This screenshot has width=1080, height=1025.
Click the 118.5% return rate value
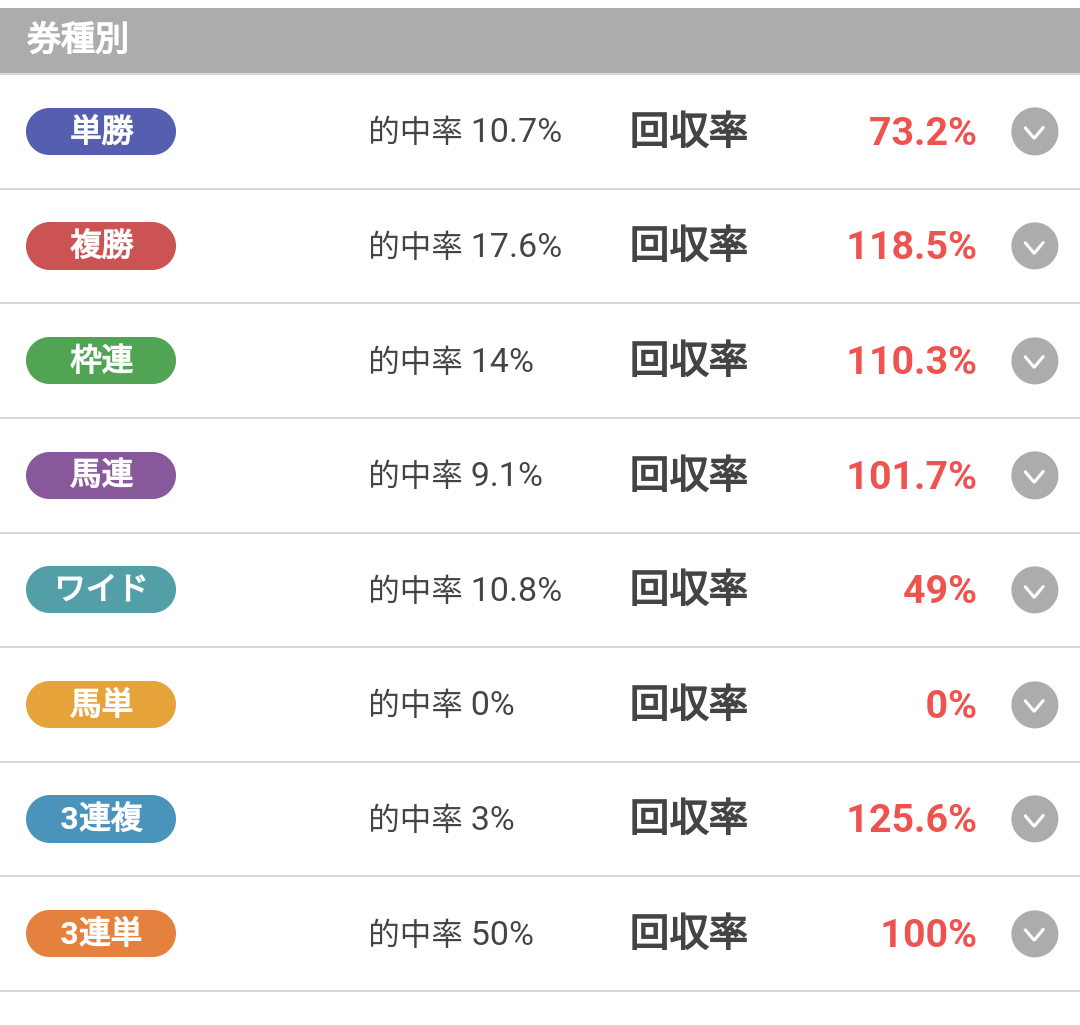pyautogui.click(x=911, y=247)
